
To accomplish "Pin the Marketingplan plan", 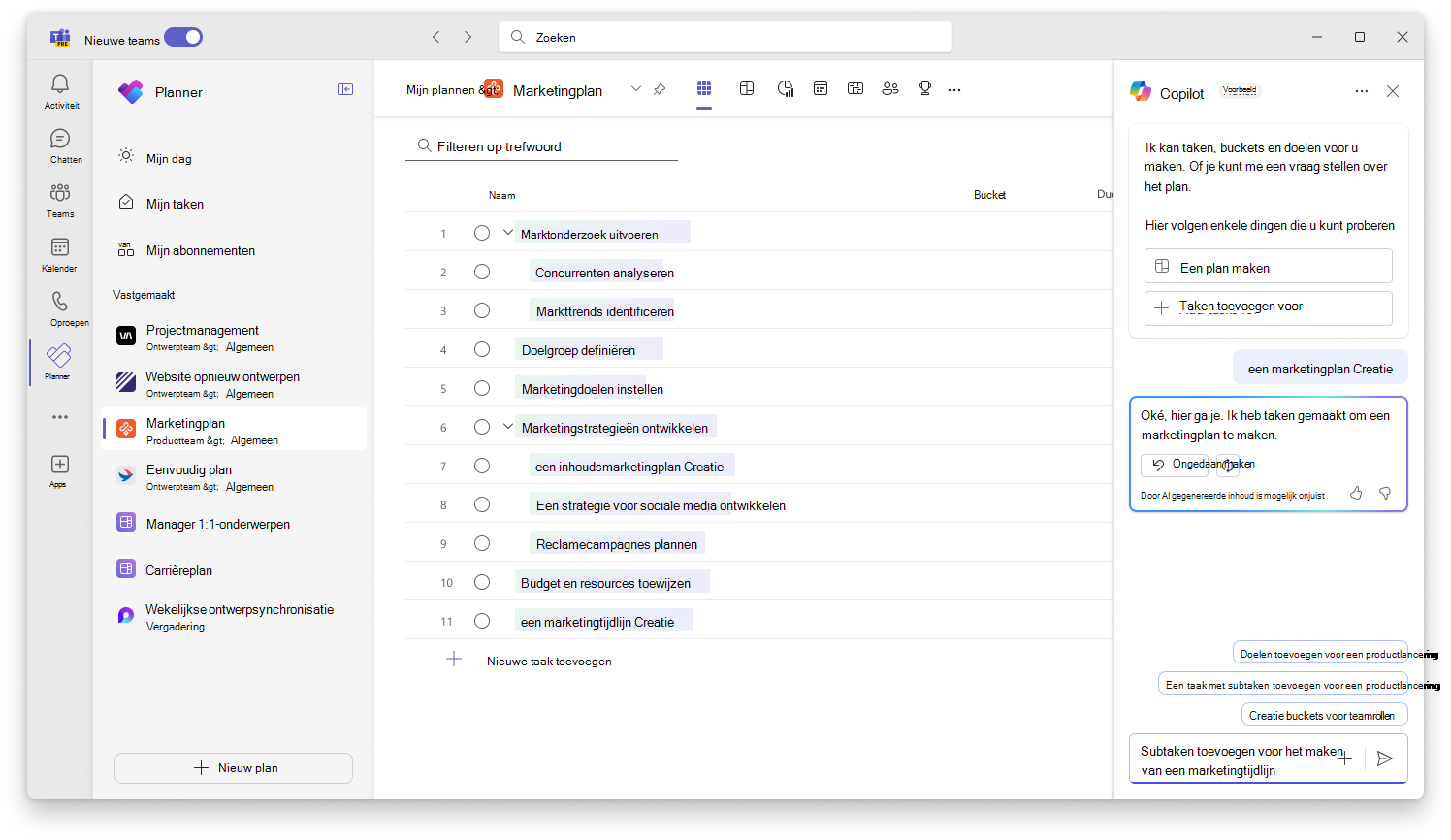I will click(660, 89).
